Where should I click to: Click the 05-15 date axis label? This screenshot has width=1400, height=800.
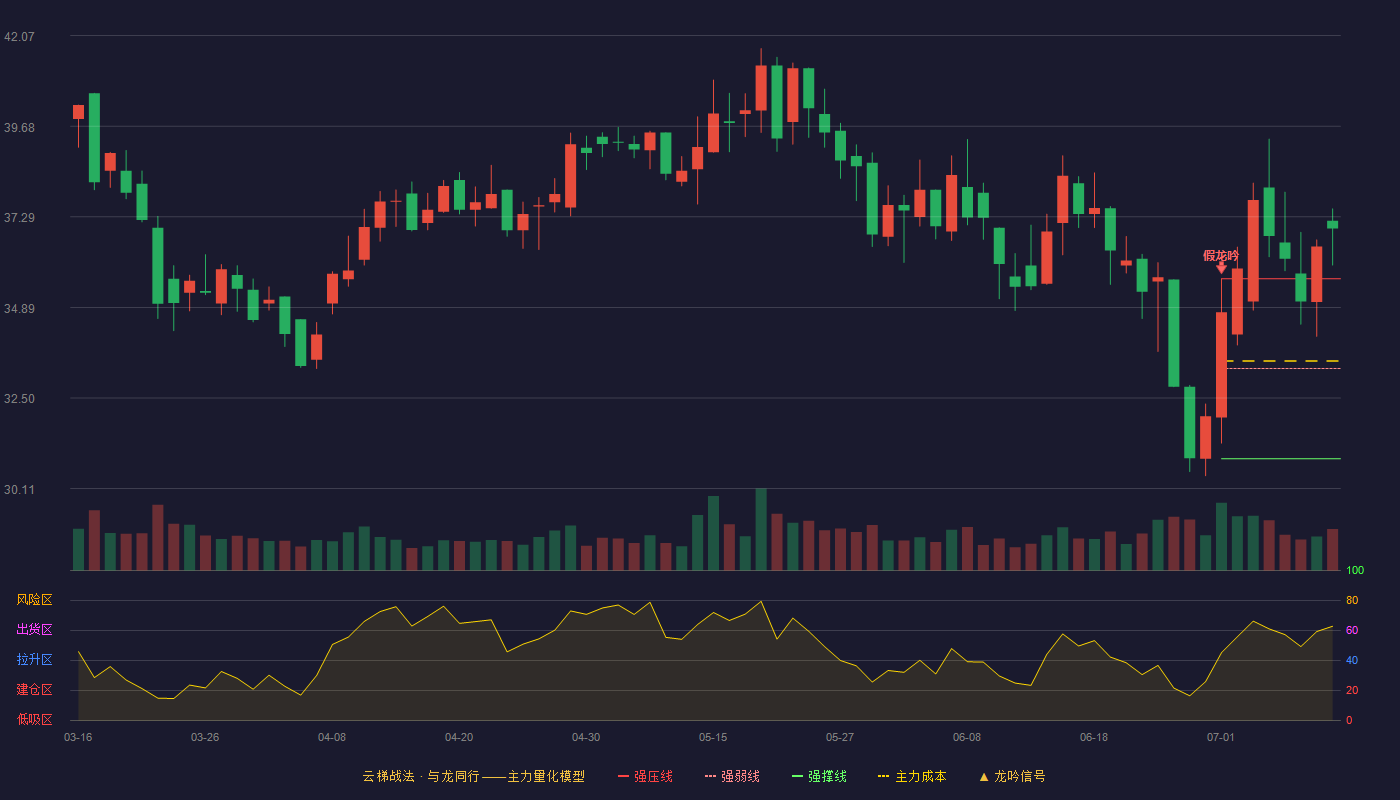click(x=713, y=737)
